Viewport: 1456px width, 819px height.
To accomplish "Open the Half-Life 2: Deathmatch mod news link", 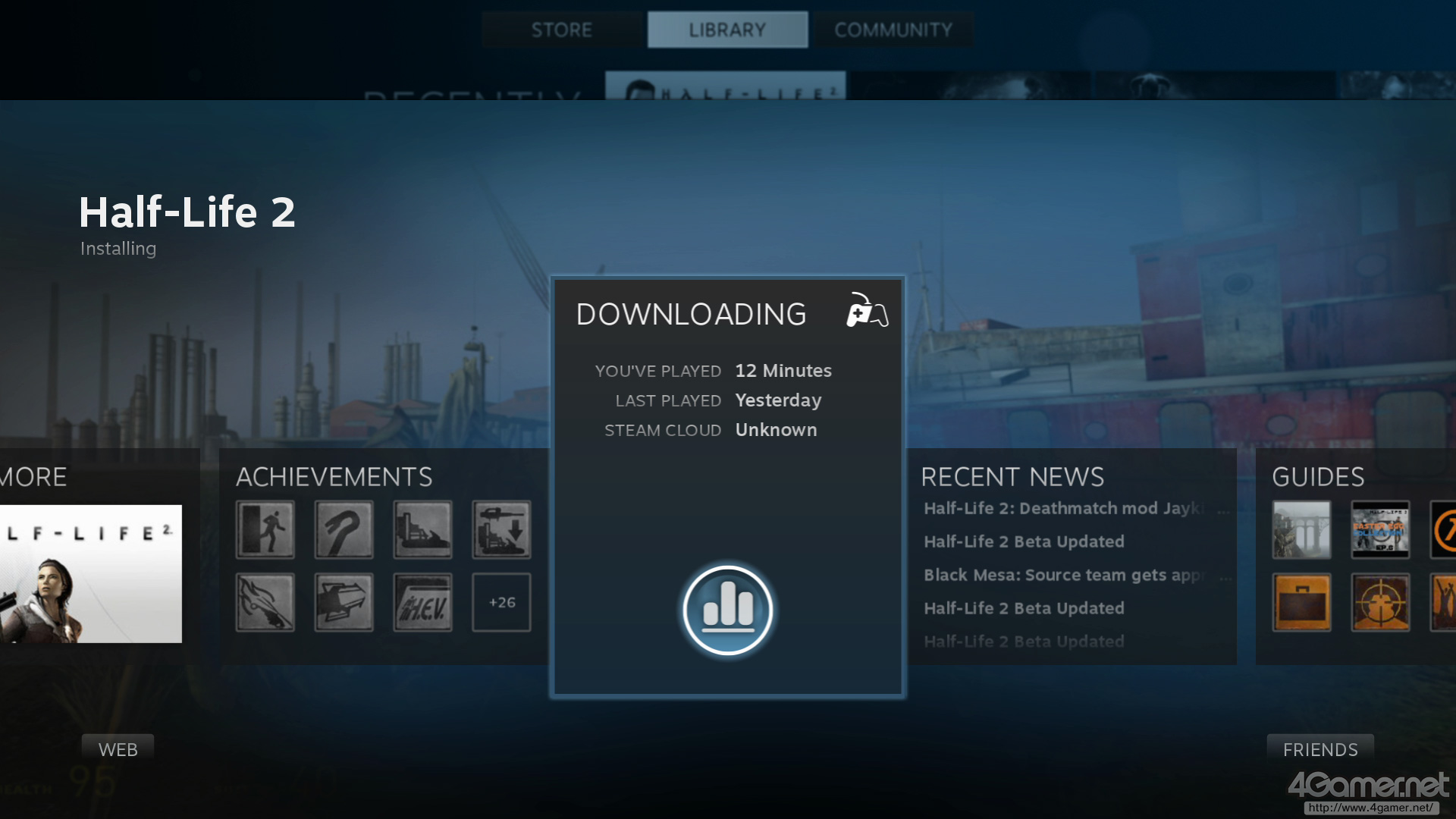I will coord(1062,508).
